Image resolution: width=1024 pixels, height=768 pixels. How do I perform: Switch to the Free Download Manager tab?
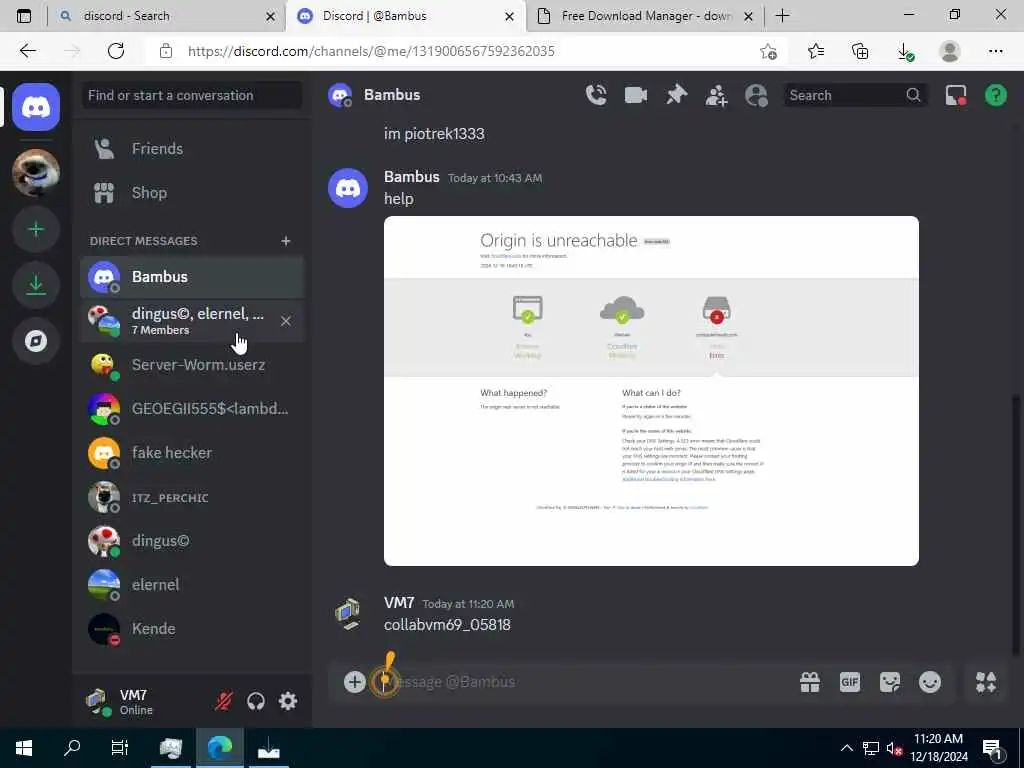(x=647, y=16)
